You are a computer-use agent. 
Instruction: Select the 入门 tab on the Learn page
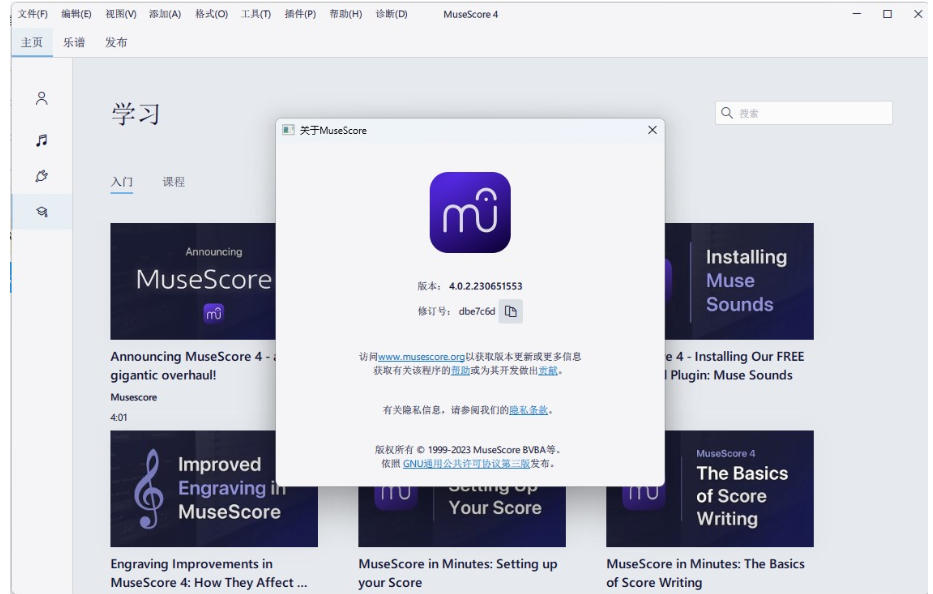coord(122,182)
